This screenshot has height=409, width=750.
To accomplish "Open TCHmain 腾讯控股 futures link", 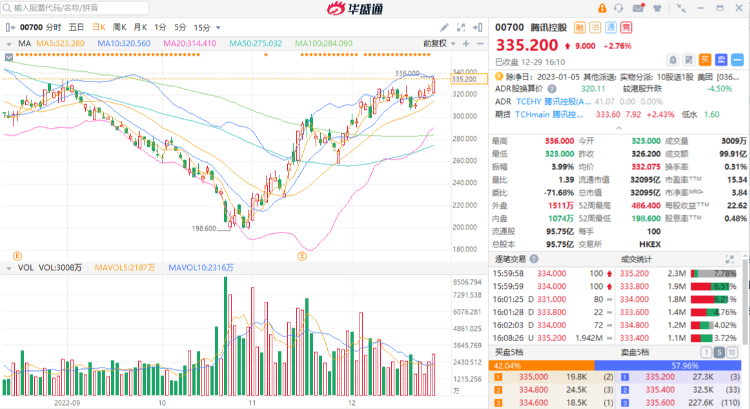I will tap(549, 114).
